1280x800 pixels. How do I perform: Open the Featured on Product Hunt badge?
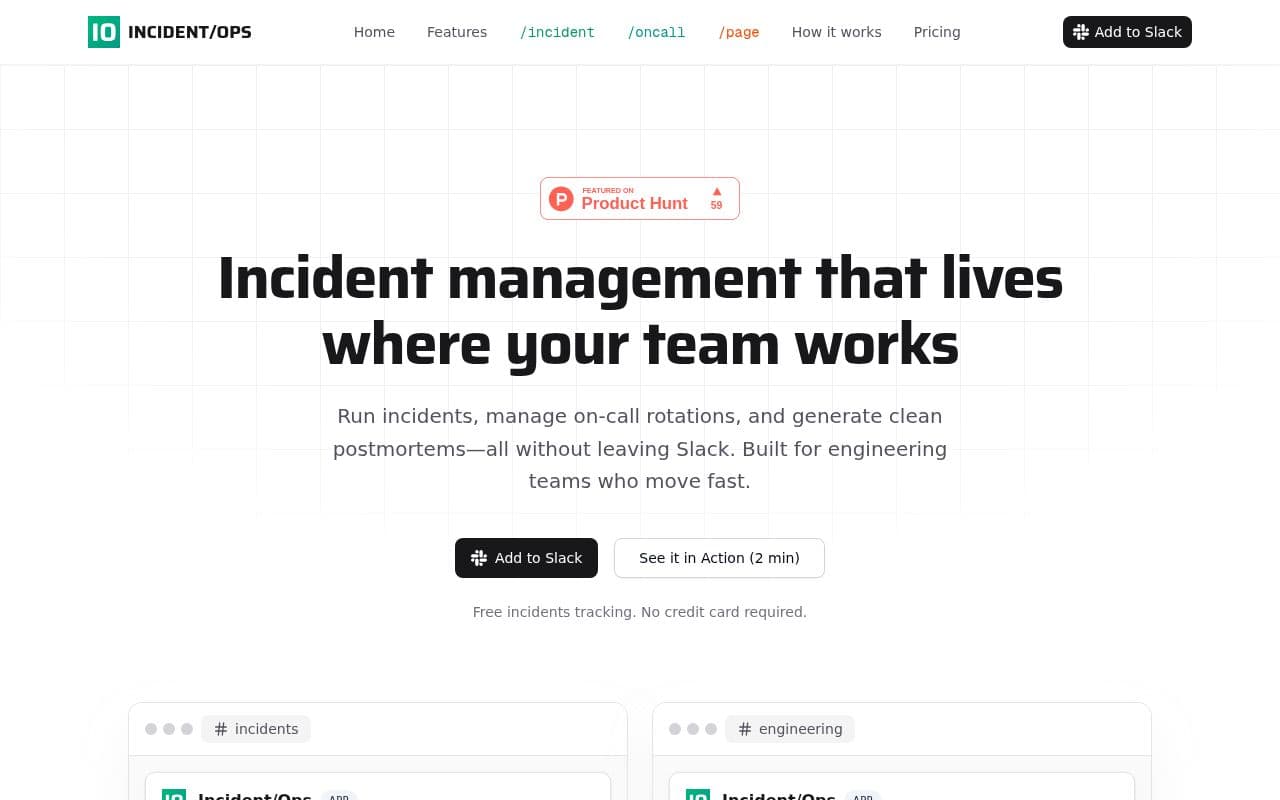click(x=640, y=198)
